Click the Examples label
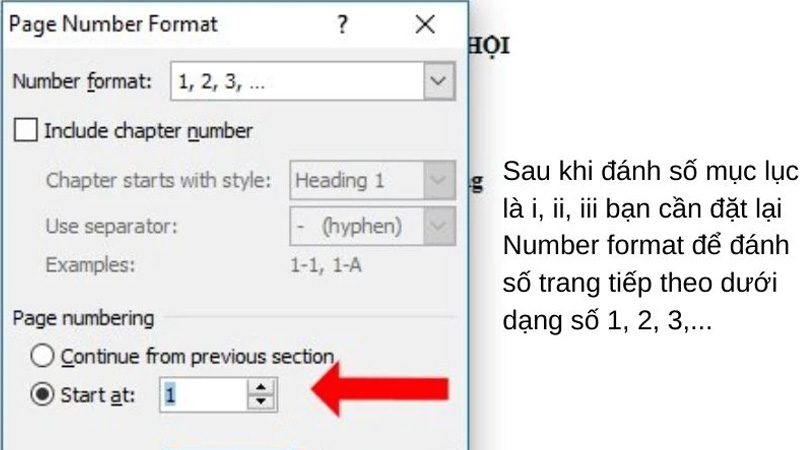This screenshot has height=450, width=800. coord(90,265)
